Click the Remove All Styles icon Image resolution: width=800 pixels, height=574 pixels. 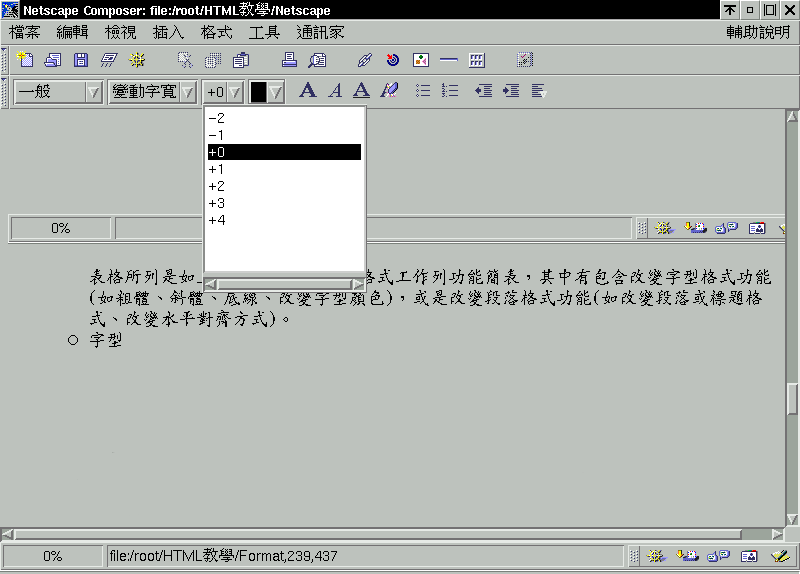[389, 90]
